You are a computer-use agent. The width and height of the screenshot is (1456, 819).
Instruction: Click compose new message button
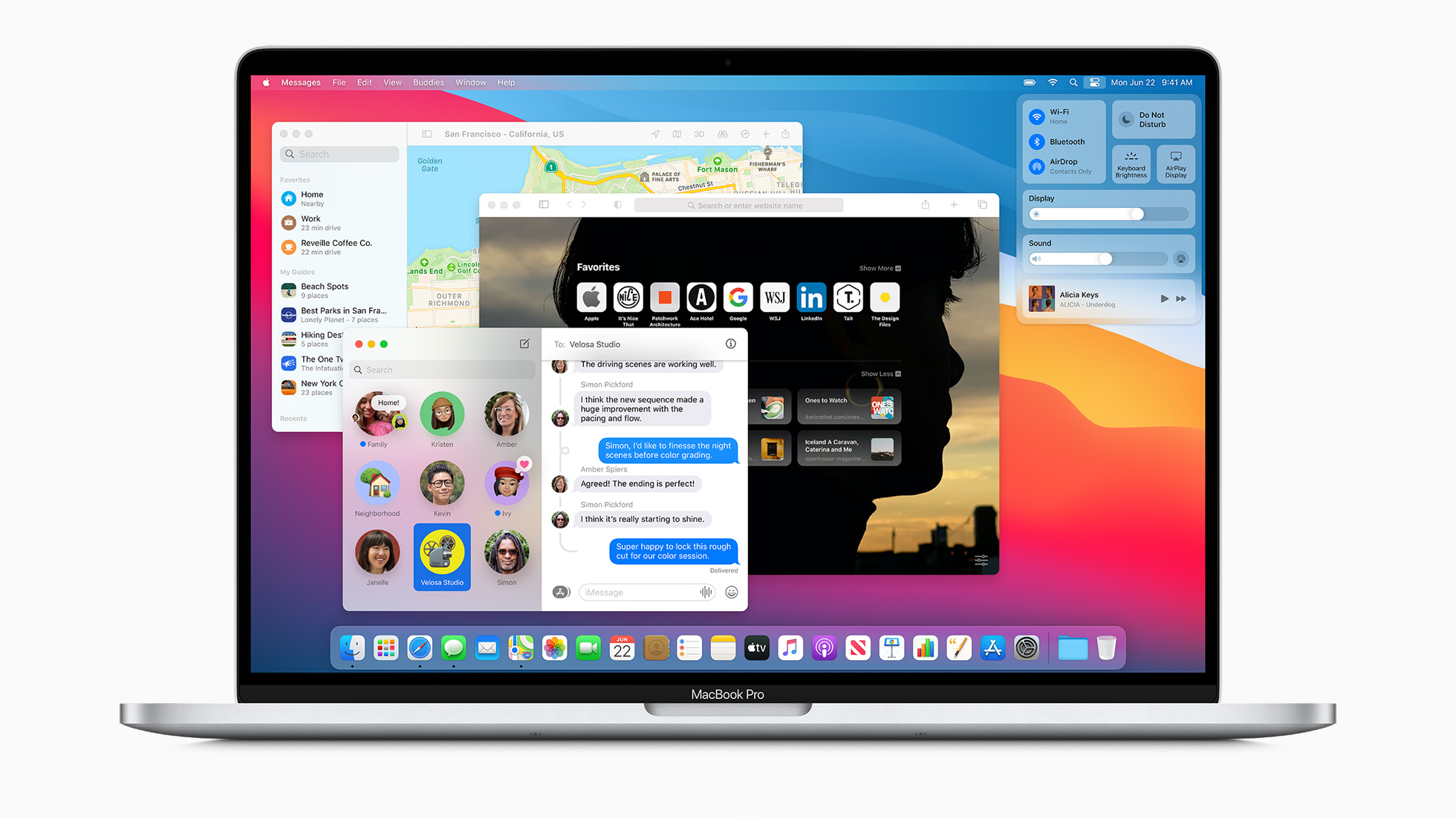click(524, 344)
